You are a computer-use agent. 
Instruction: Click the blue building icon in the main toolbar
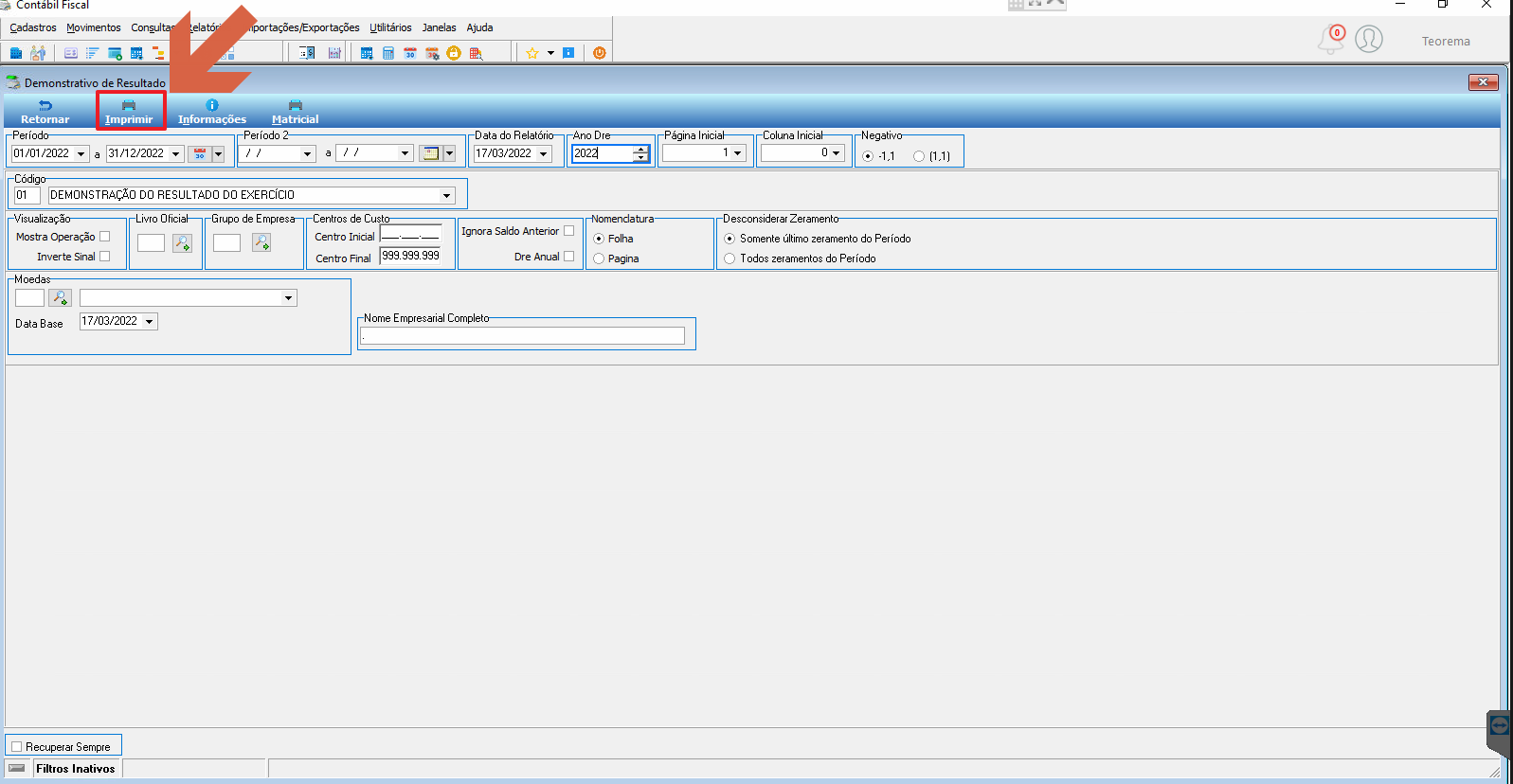pyautogui.click(x=16, y=53)
